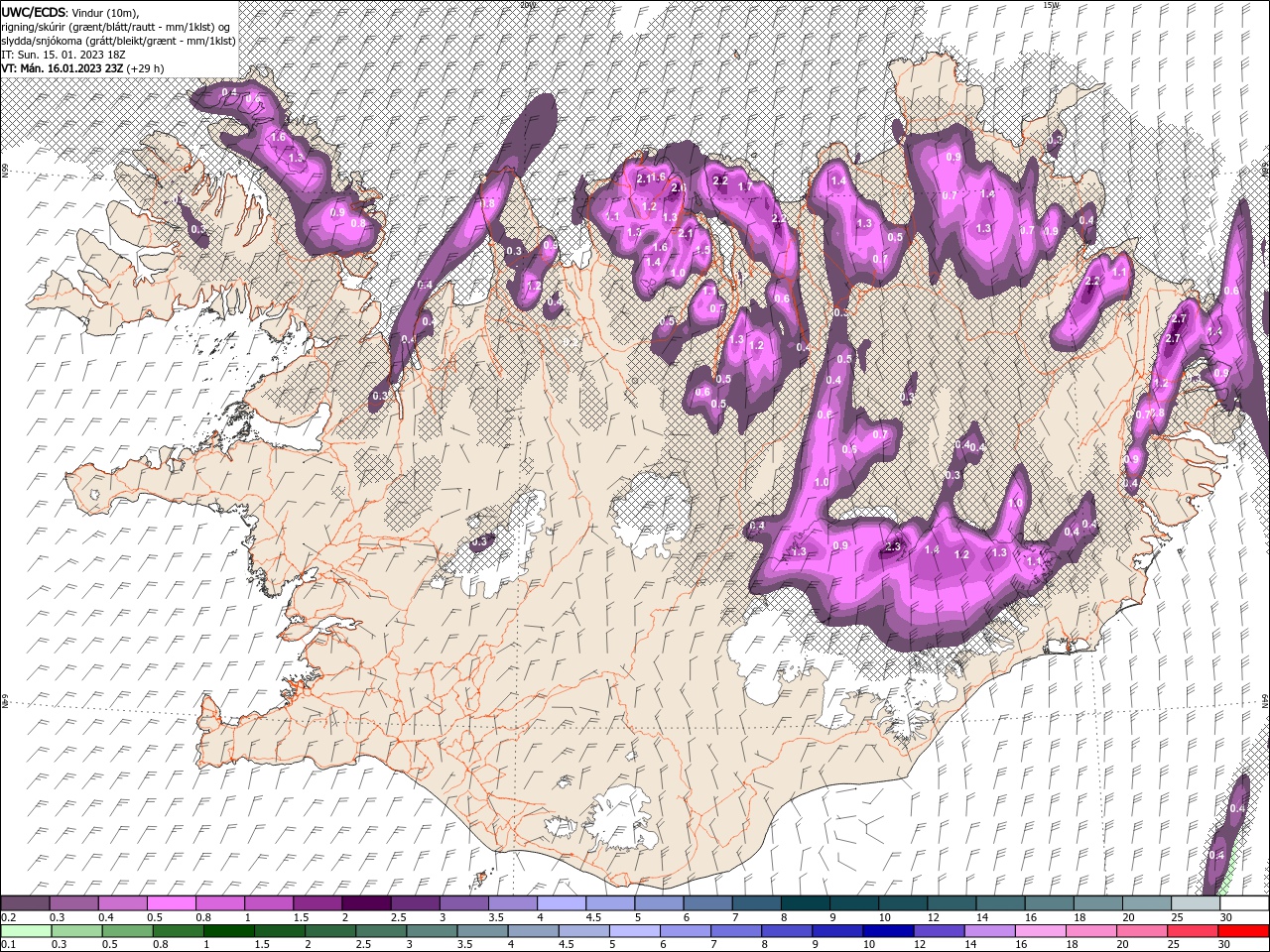1270x952 pixels.
Task: Click the bottom-row swatch between 4 and 4.5
Action: [534, 931]
